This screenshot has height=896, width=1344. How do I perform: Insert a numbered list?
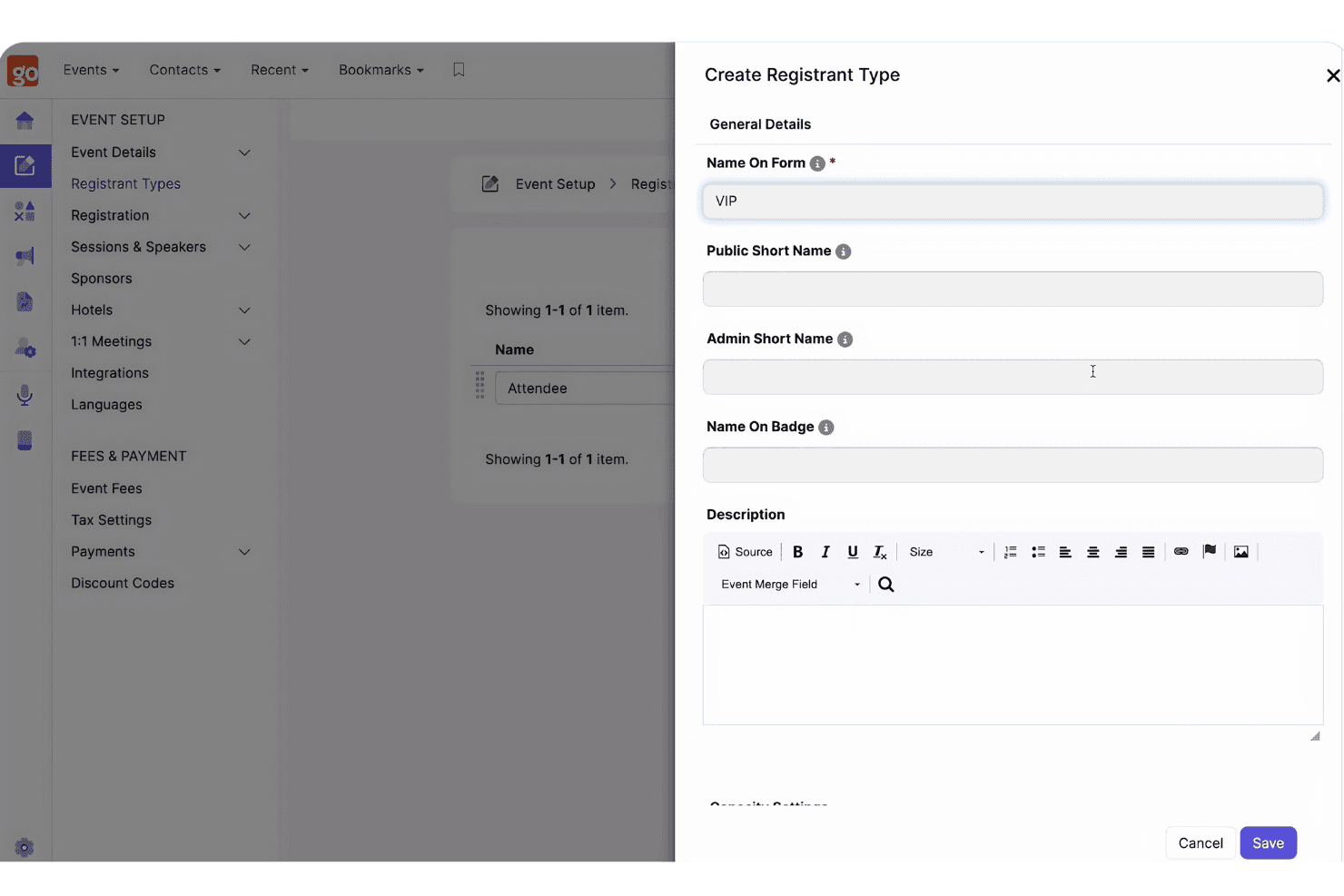tap(1011, 552)
